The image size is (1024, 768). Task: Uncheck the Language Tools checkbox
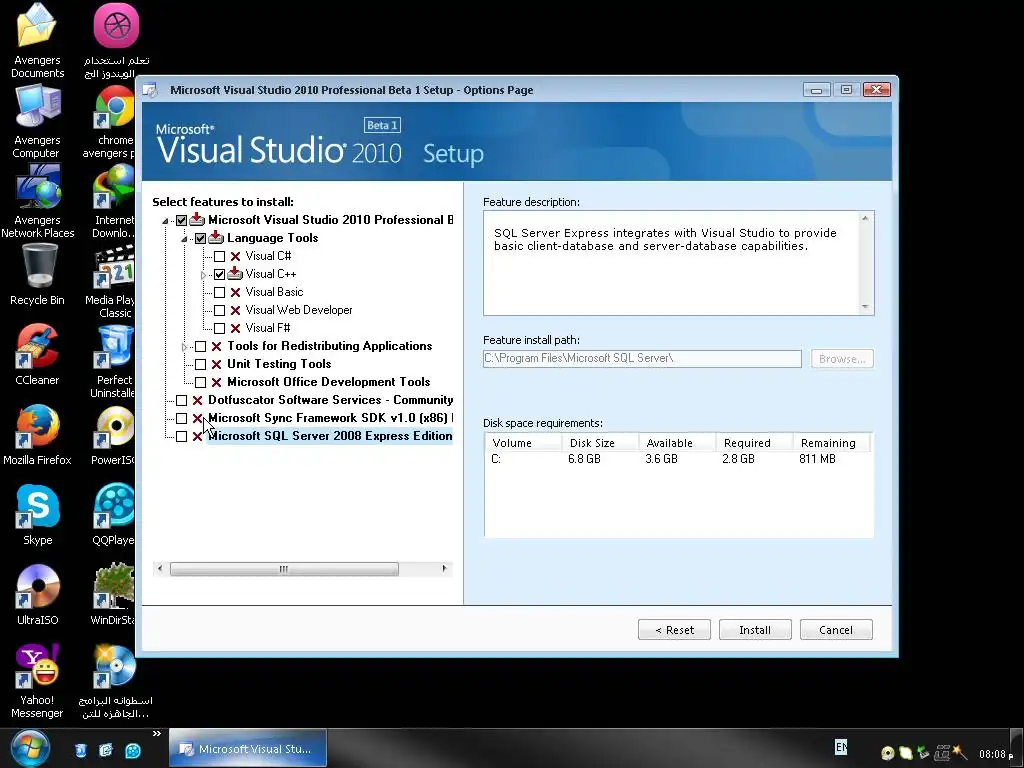pyautogui.click(x=200, y=238)
